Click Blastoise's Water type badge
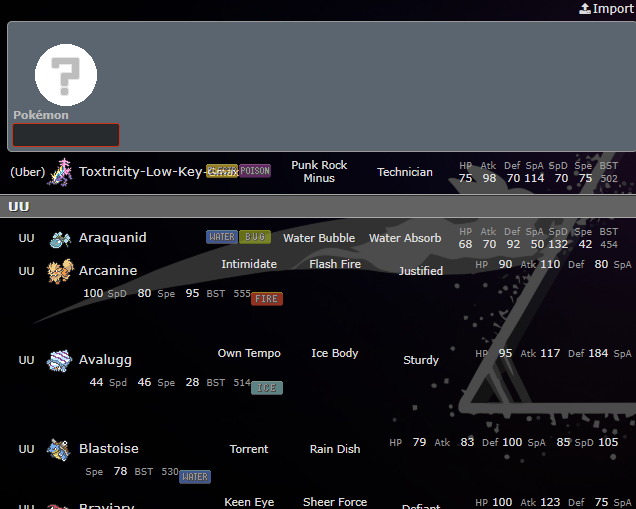 tap(195, 477)
